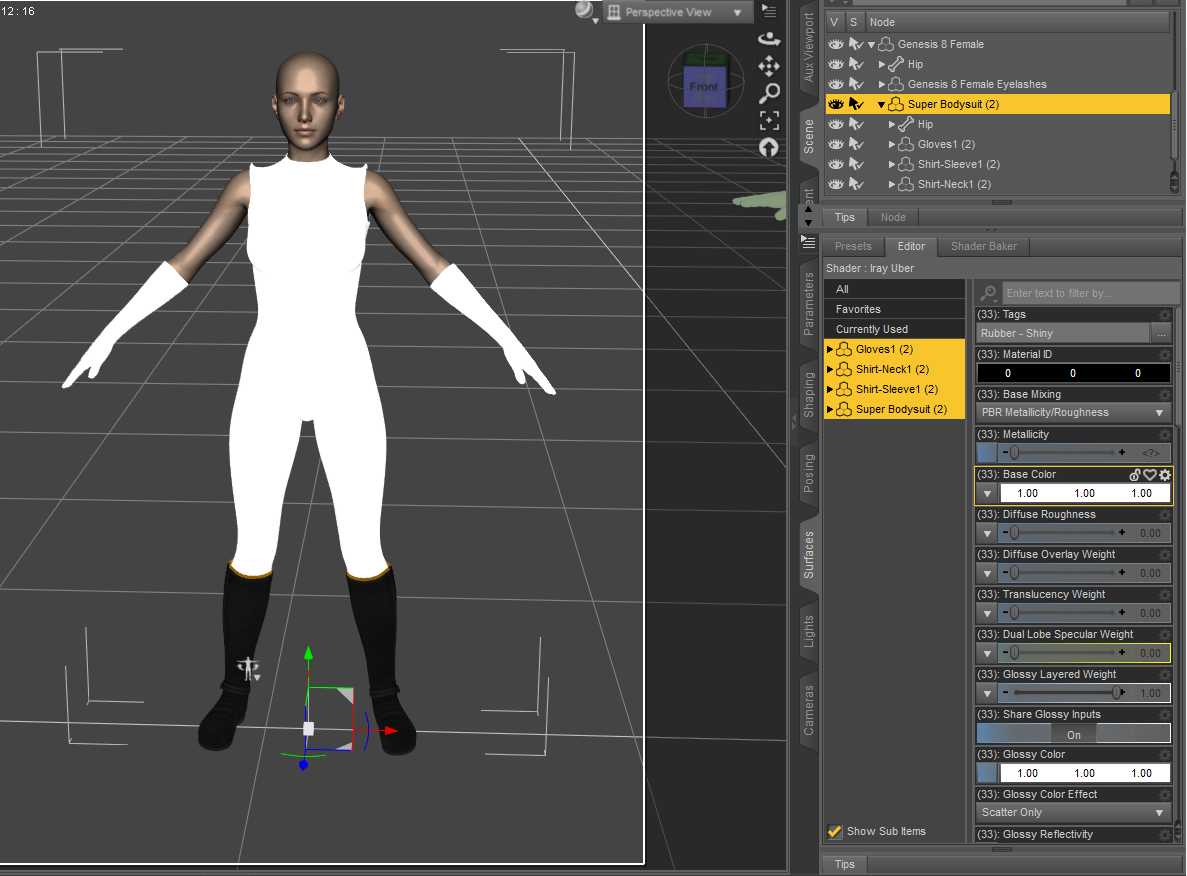The height and width of the screenshot is (876, 1187).
Task: Expand Genesis 8 Female Eyelashes node
Action: click(x=881, y=84)
